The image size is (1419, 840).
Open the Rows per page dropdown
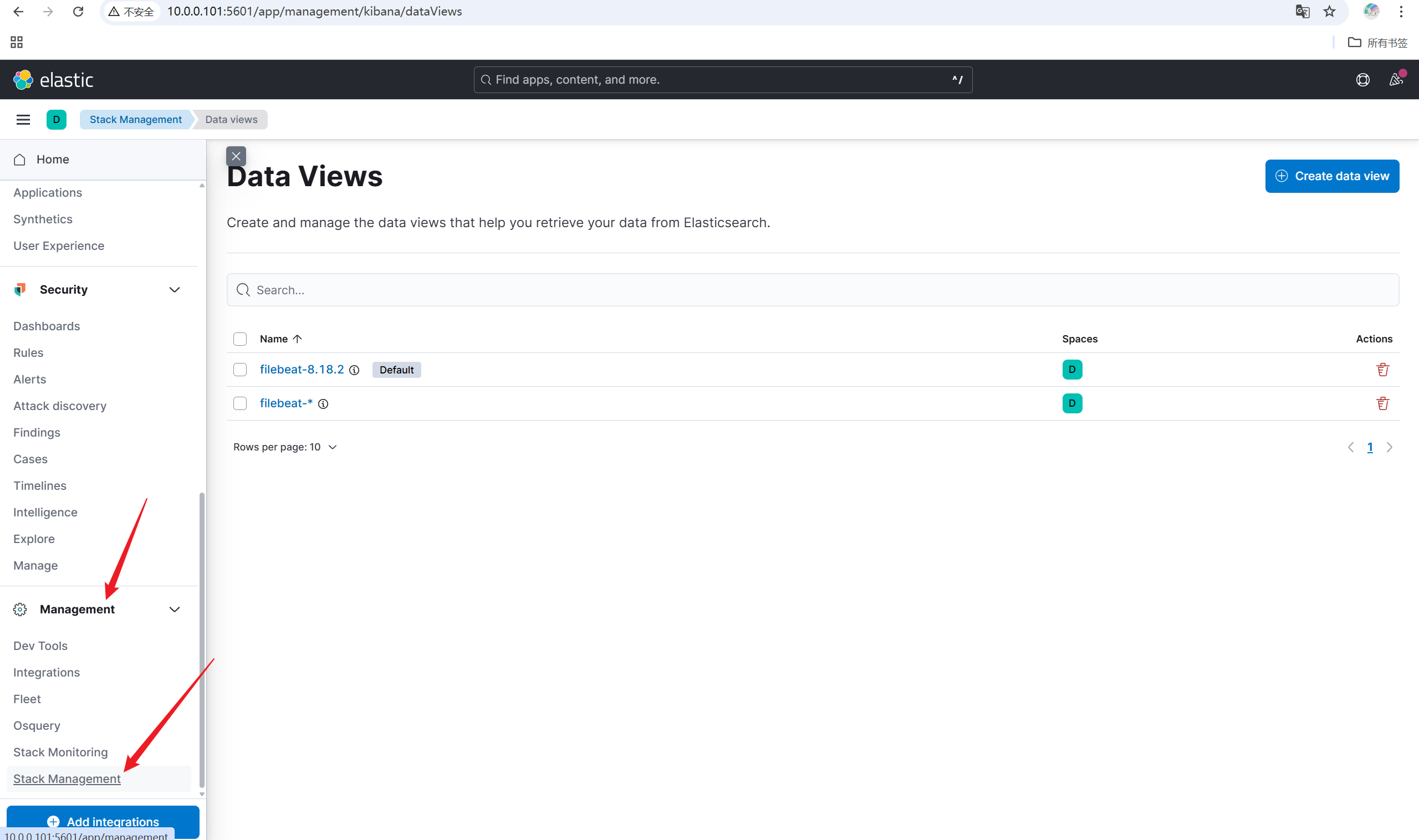pyautogui.click(x=285, y=447)
